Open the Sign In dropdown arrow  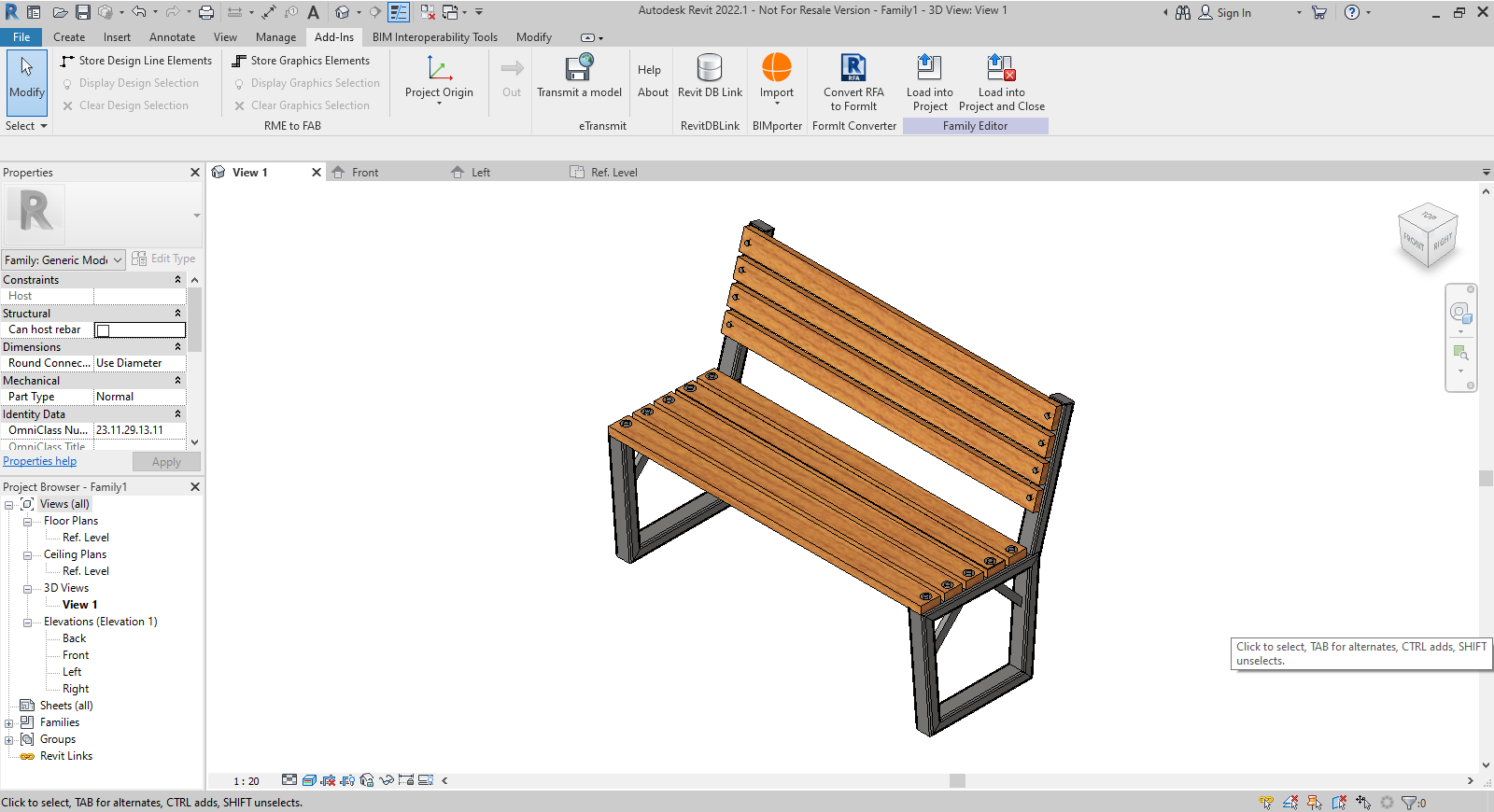point(1298,13)
